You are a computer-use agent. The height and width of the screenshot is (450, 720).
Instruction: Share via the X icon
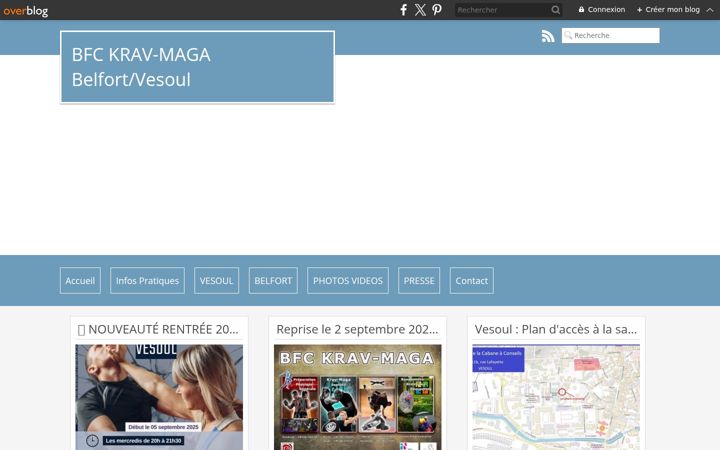(x=420, y=10)
